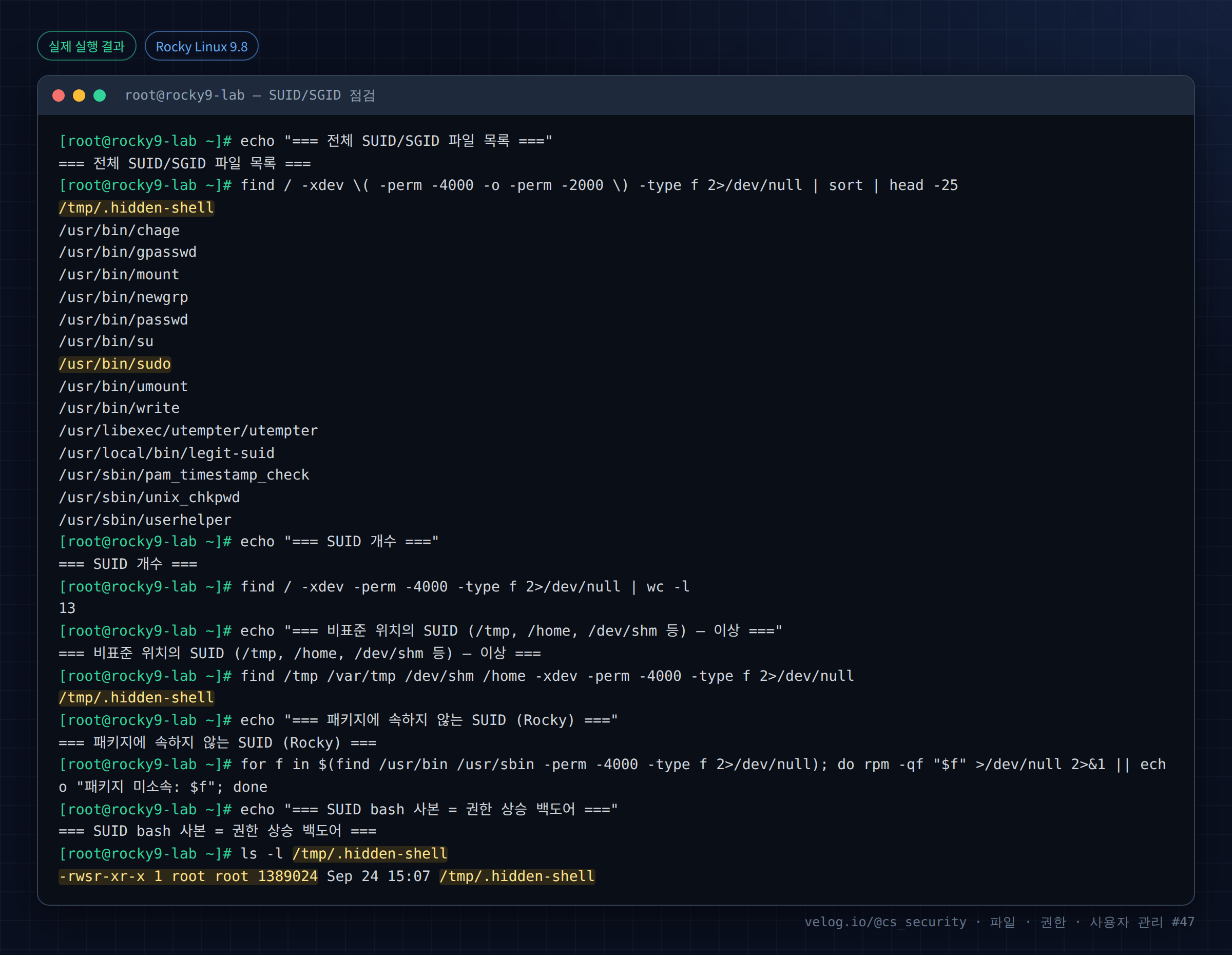Click the first 'echo "=== 전체 SUID/SGID 파일 목록' command
This screenshot has height=955, width=1232.
pyautogui.click(x=397, y=141)
